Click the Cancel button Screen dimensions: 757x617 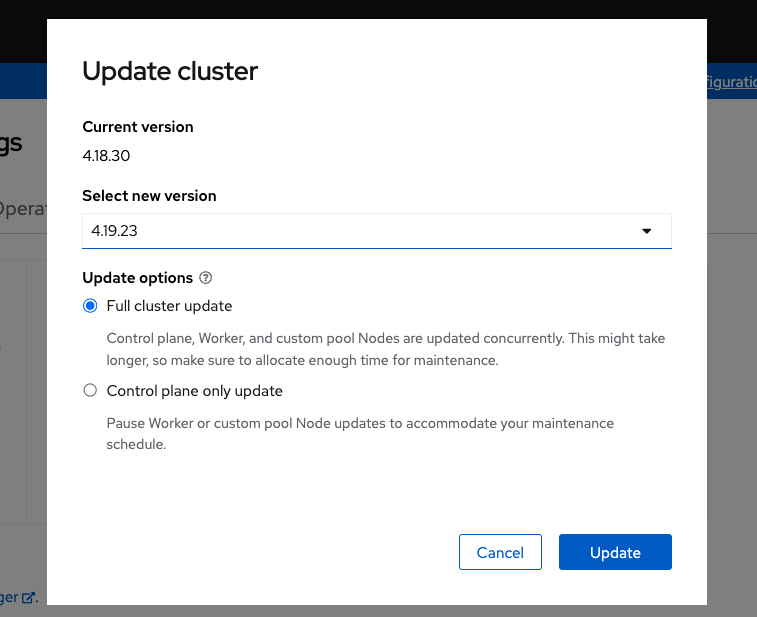[x=500, y=552]
